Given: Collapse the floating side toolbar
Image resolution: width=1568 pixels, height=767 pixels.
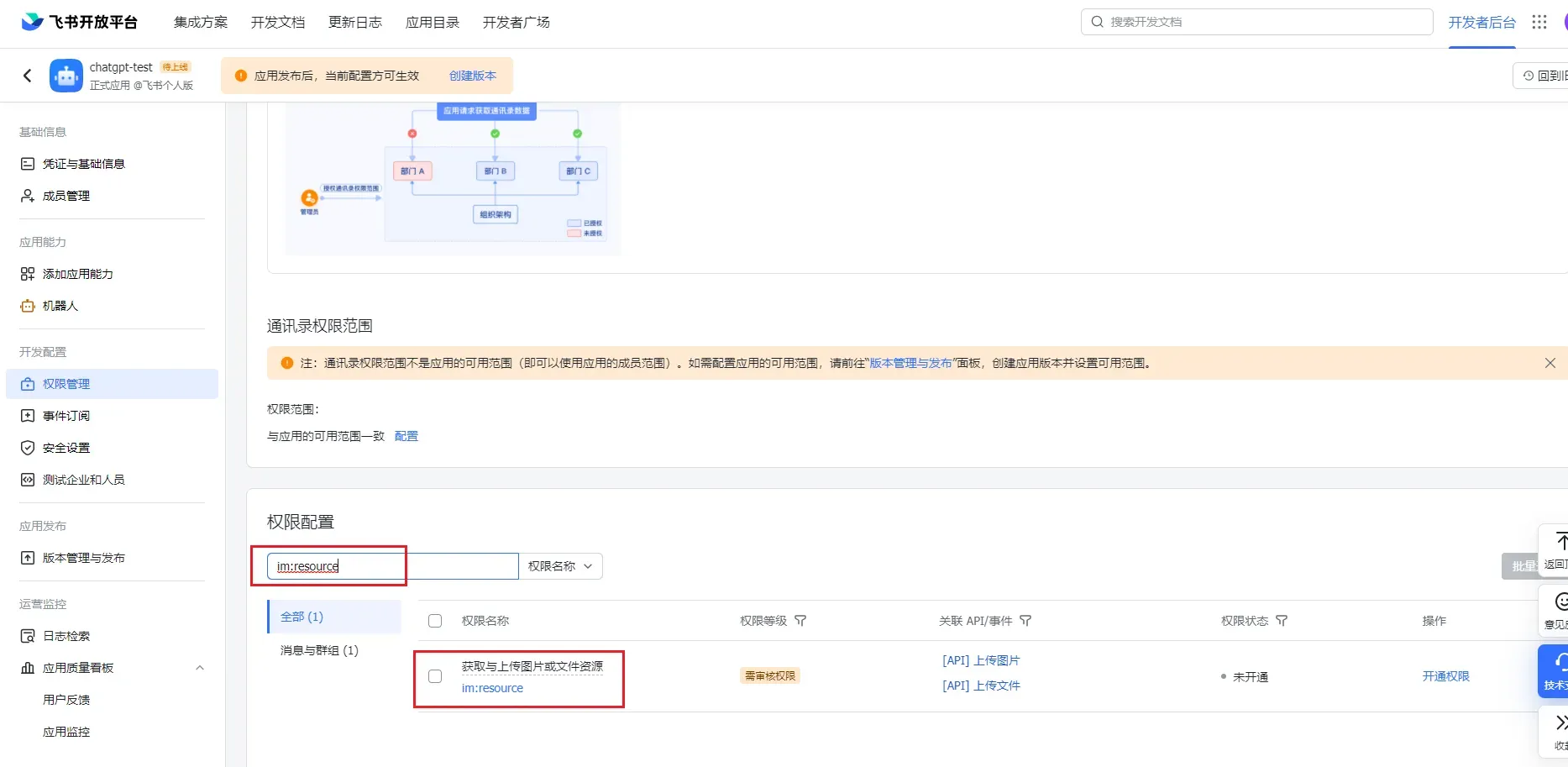Looking at the screenshot, I should point(1555,731).
